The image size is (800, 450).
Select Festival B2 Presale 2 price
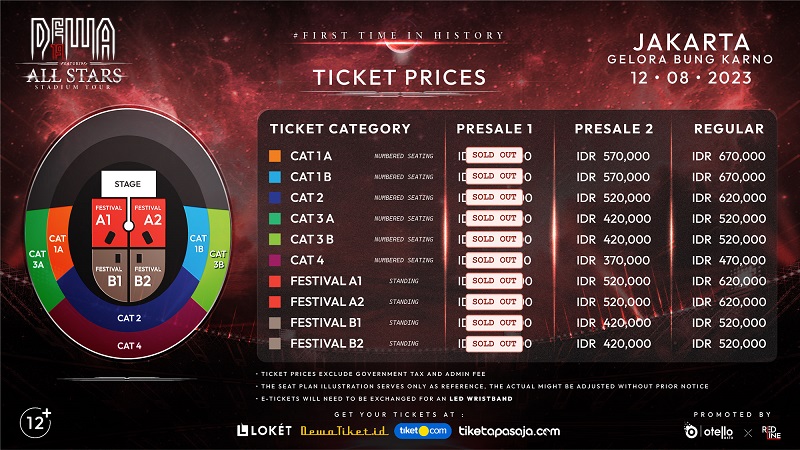[x=613, y=343]
